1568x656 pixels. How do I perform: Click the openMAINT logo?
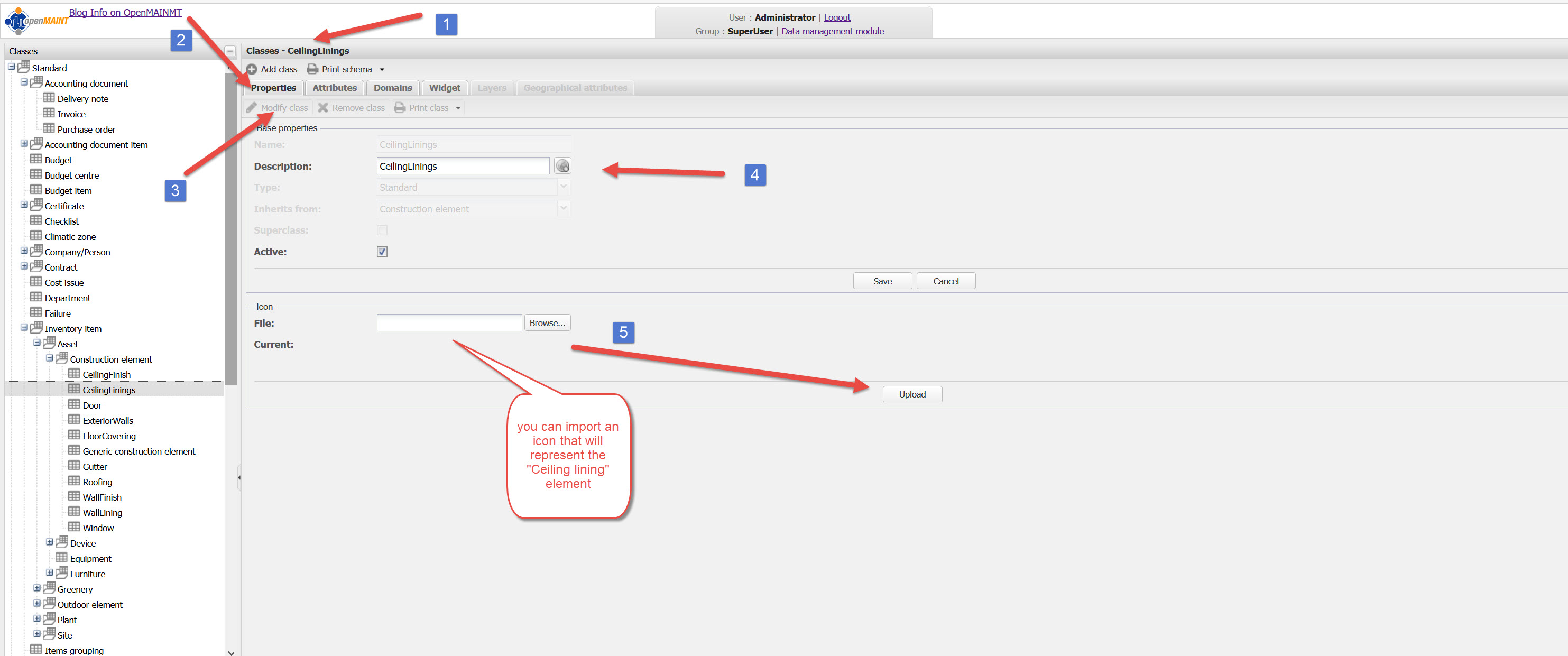[x=35, y=21]
